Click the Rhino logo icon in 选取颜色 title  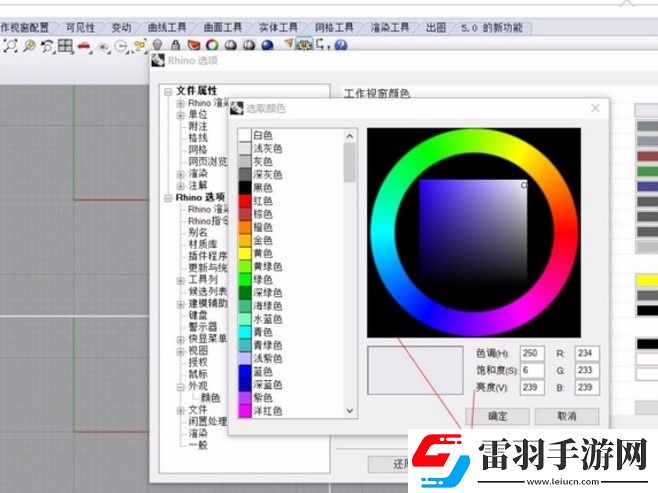click(237, 108)
